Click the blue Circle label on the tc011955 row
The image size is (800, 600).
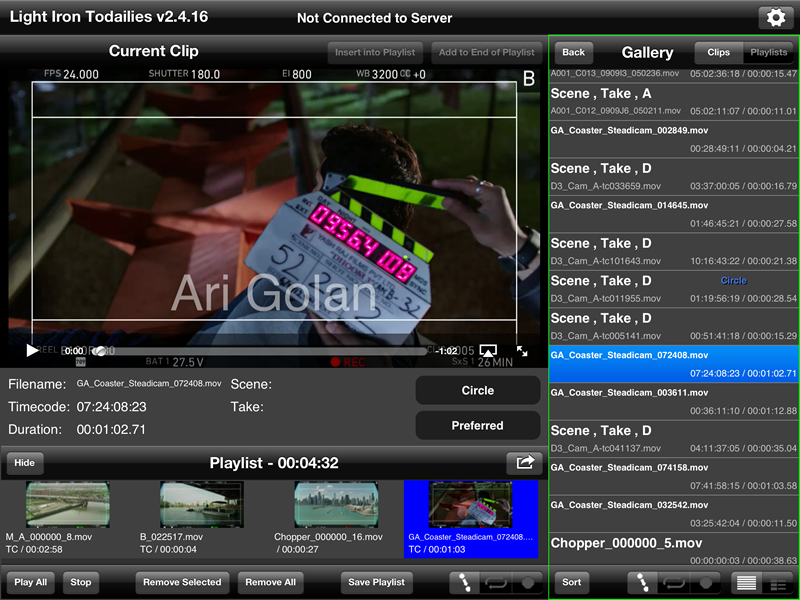[x=733, y=281]
